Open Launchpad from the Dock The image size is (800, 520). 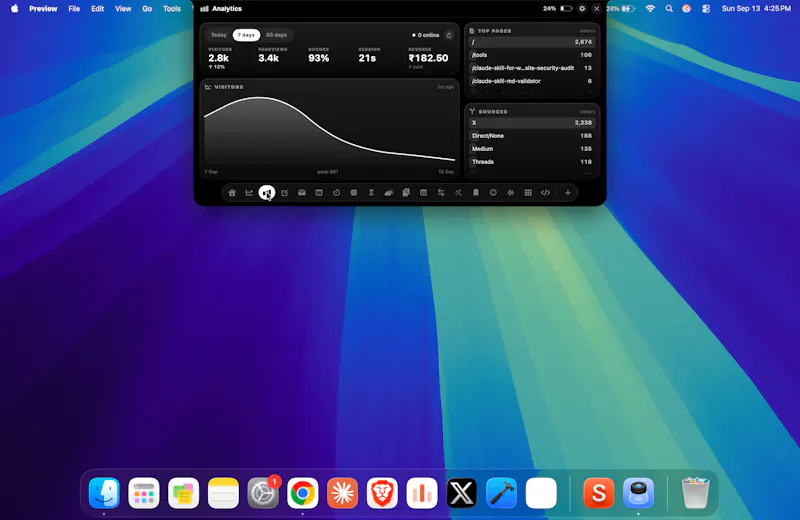pyautogui.click(x=144, y=493)
